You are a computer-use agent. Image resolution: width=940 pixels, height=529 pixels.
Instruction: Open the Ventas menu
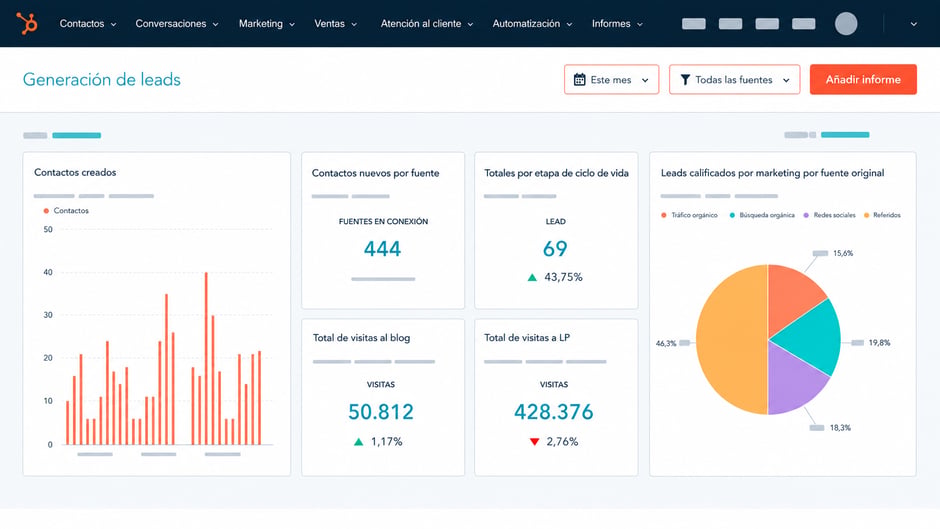click(x=336, y=23)
